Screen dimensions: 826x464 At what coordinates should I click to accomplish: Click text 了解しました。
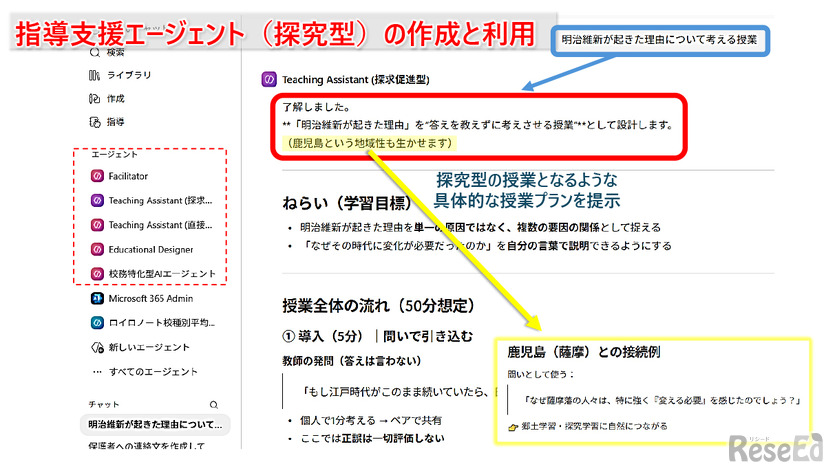pyautogui.click(x=317, y=107)
